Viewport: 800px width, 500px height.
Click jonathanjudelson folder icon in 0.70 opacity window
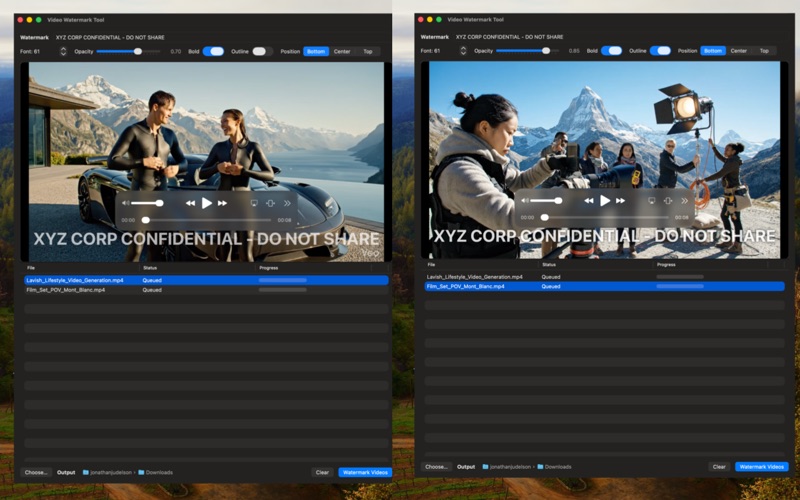coord(86,472)
